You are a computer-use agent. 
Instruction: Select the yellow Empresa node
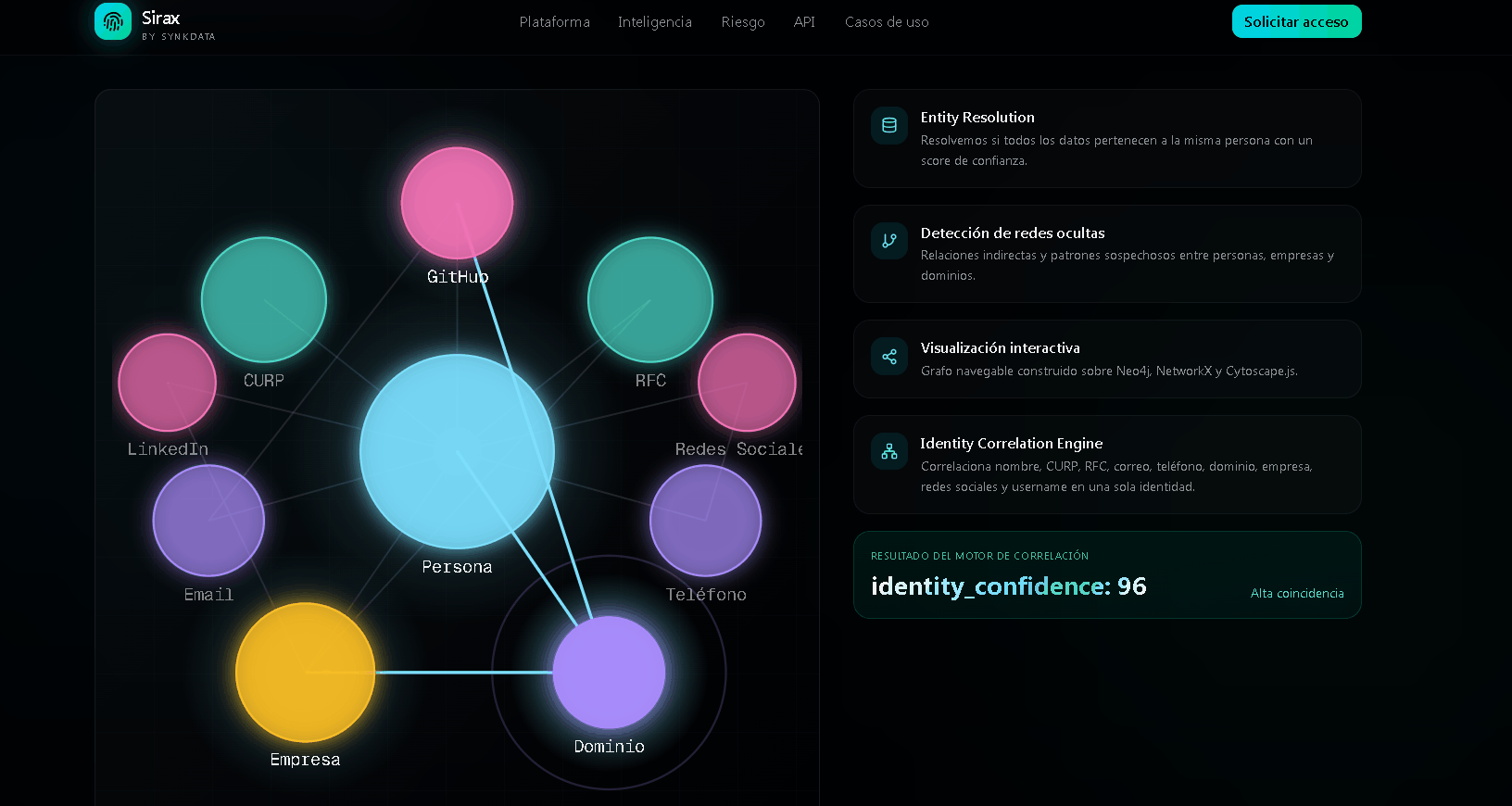click(x=306, y=673)
